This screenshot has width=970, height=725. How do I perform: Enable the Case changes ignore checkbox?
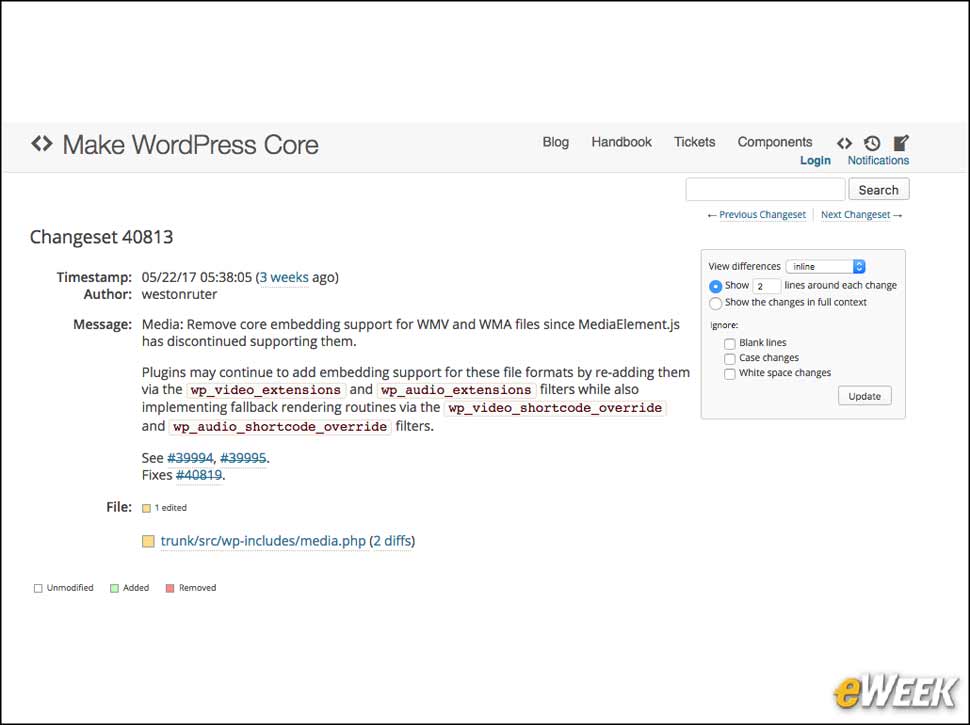[730, 359]
